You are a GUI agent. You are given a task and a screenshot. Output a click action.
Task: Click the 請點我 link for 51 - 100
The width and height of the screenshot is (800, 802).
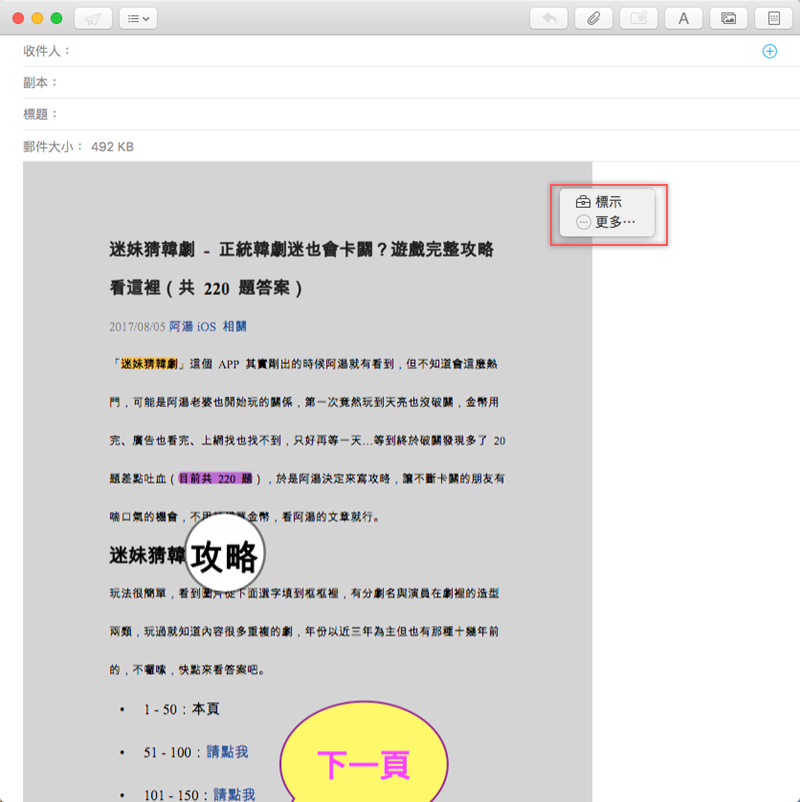[x=228, y=752]
